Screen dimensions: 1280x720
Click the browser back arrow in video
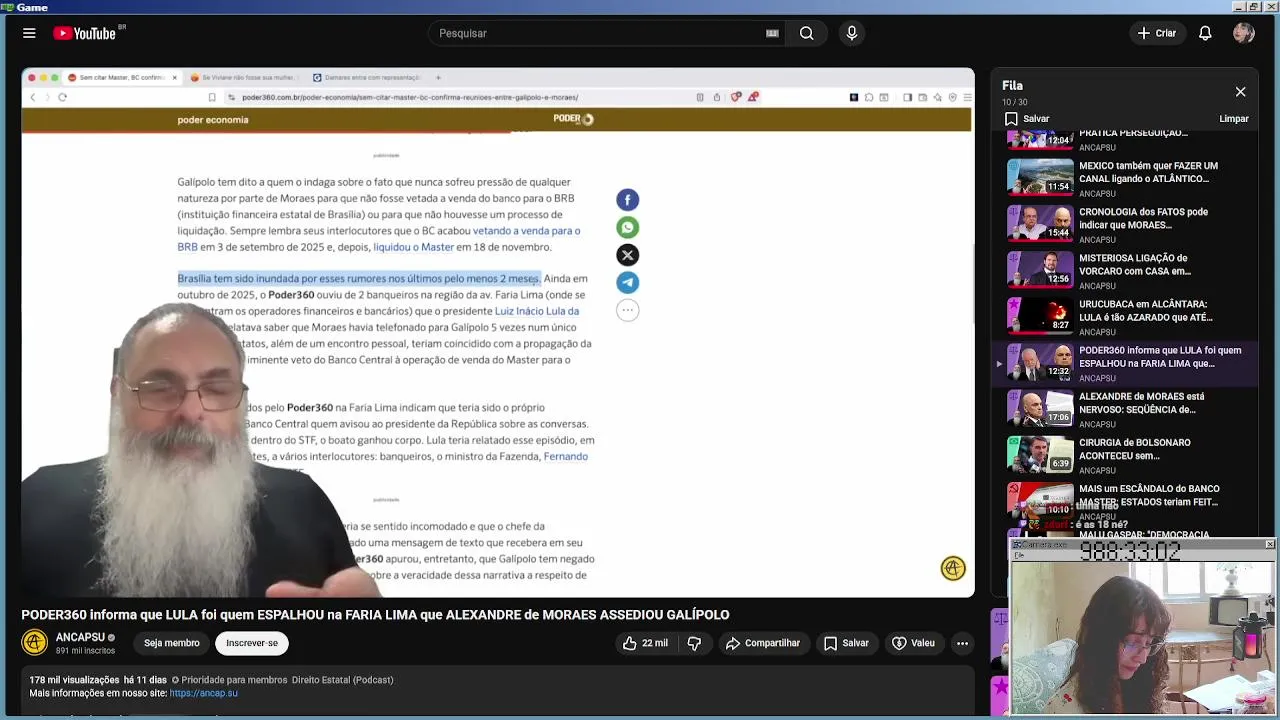pyautogui.click(x=32, y=97)
